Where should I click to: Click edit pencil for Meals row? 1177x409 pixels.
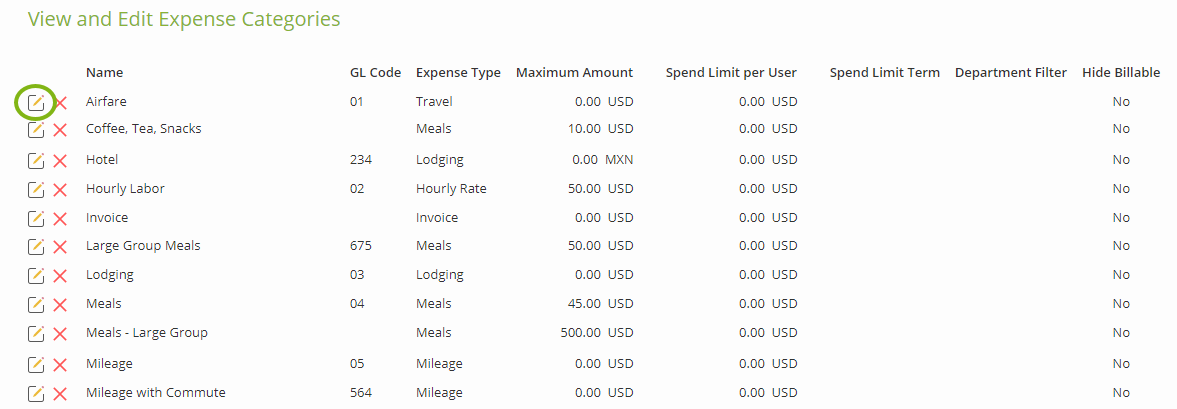pyautogui.click(x=36, y=305)
